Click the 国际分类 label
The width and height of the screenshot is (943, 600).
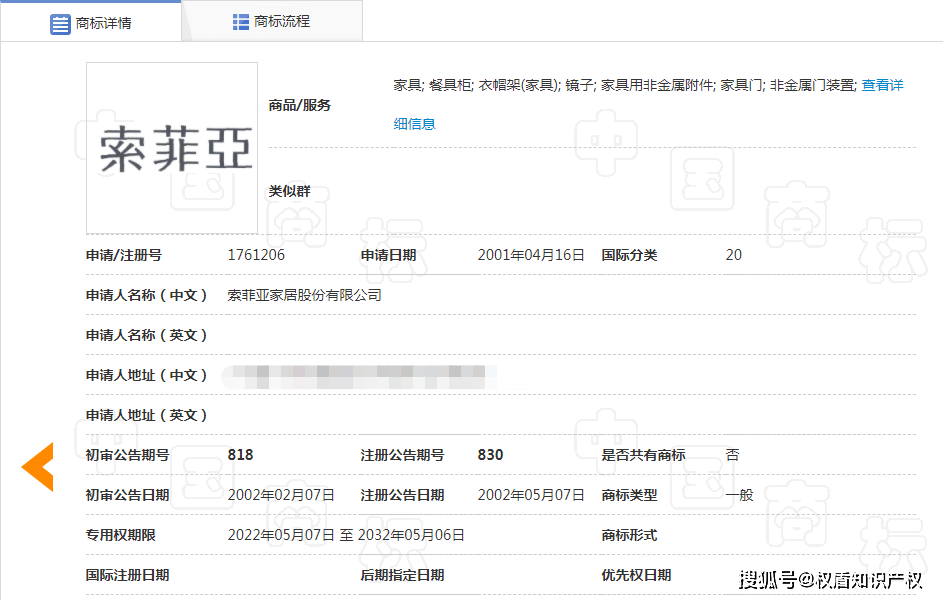630,255
